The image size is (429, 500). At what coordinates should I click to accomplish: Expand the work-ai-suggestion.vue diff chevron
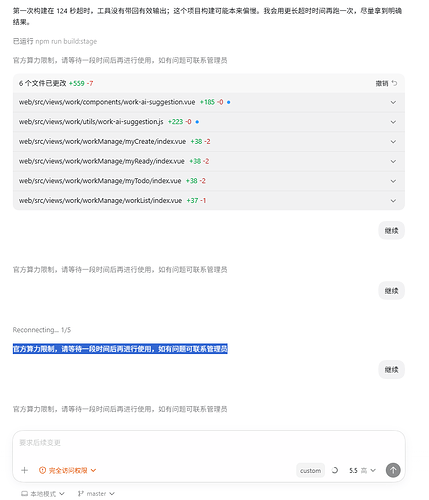pos(393,102)
